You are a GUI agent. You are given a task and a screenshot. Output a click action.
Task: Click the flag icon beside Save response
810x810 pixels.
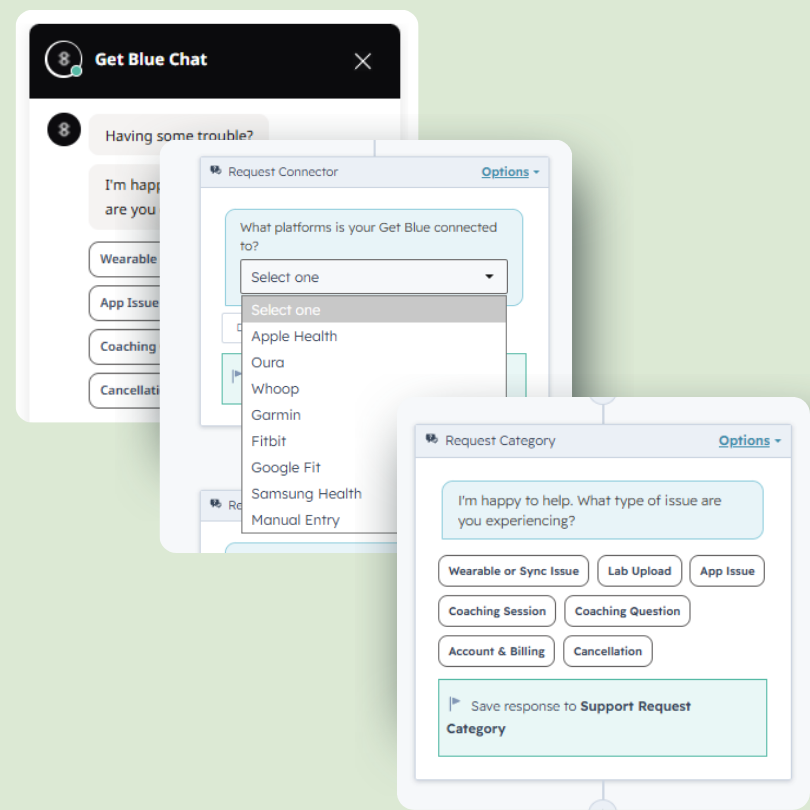455,703
